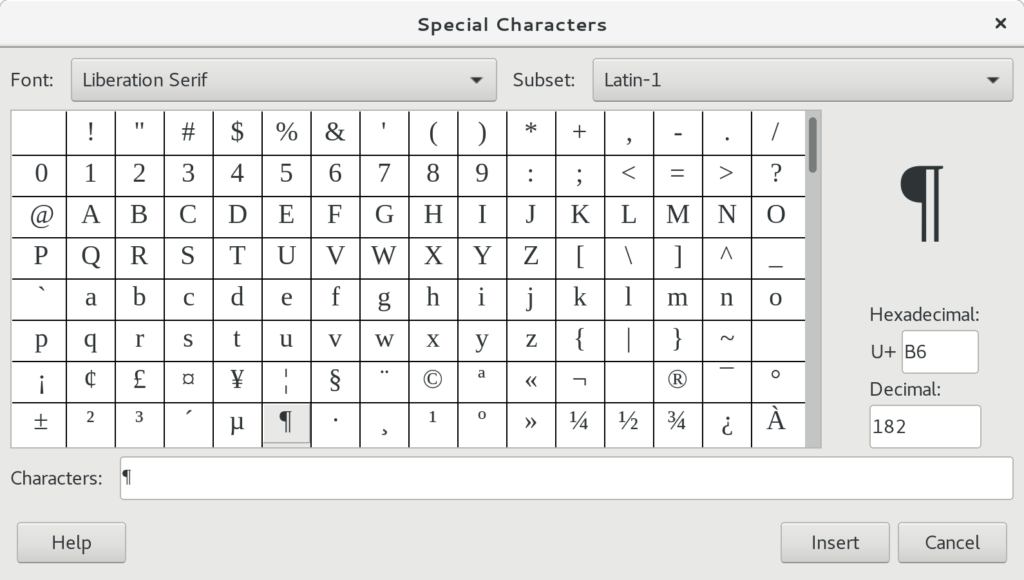Select the one-quarter fraction ¼
Screen dimensions: 1024x580
coord(580,423)
